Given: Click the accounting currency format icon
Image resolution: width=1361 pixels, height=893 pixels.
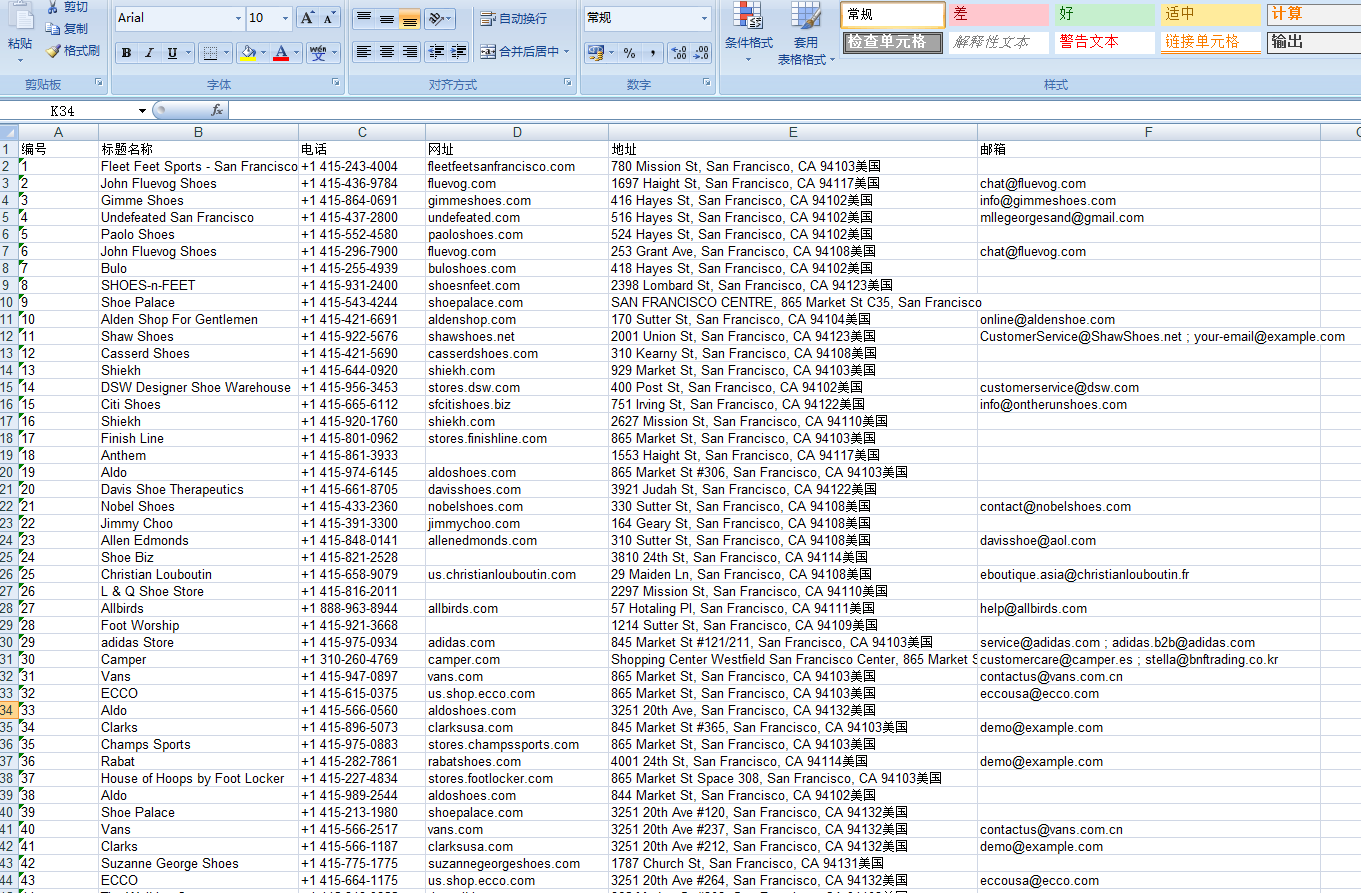Looking at the screenshot, I should (596, 53).
